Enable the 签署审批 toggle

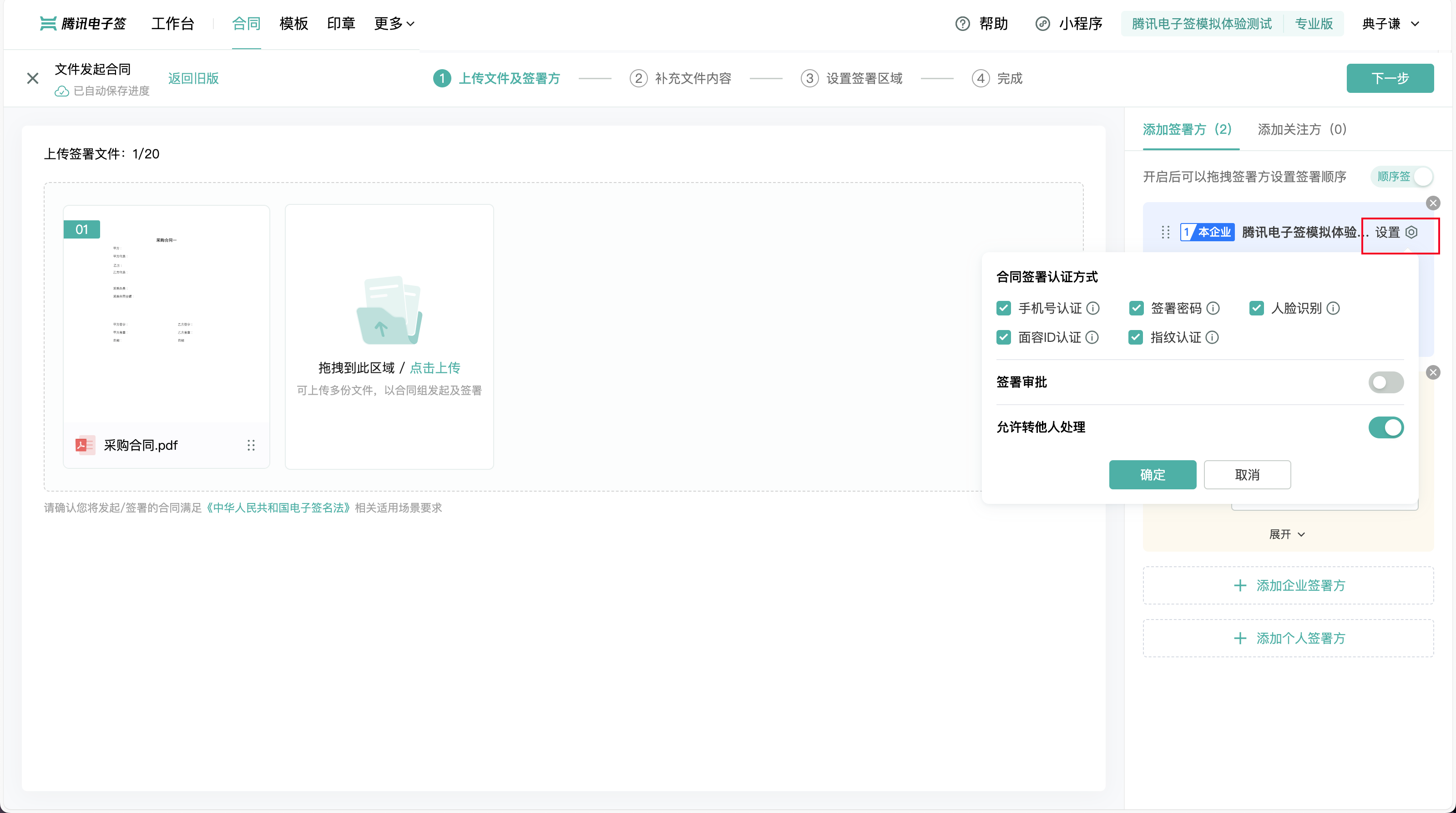1385,382
